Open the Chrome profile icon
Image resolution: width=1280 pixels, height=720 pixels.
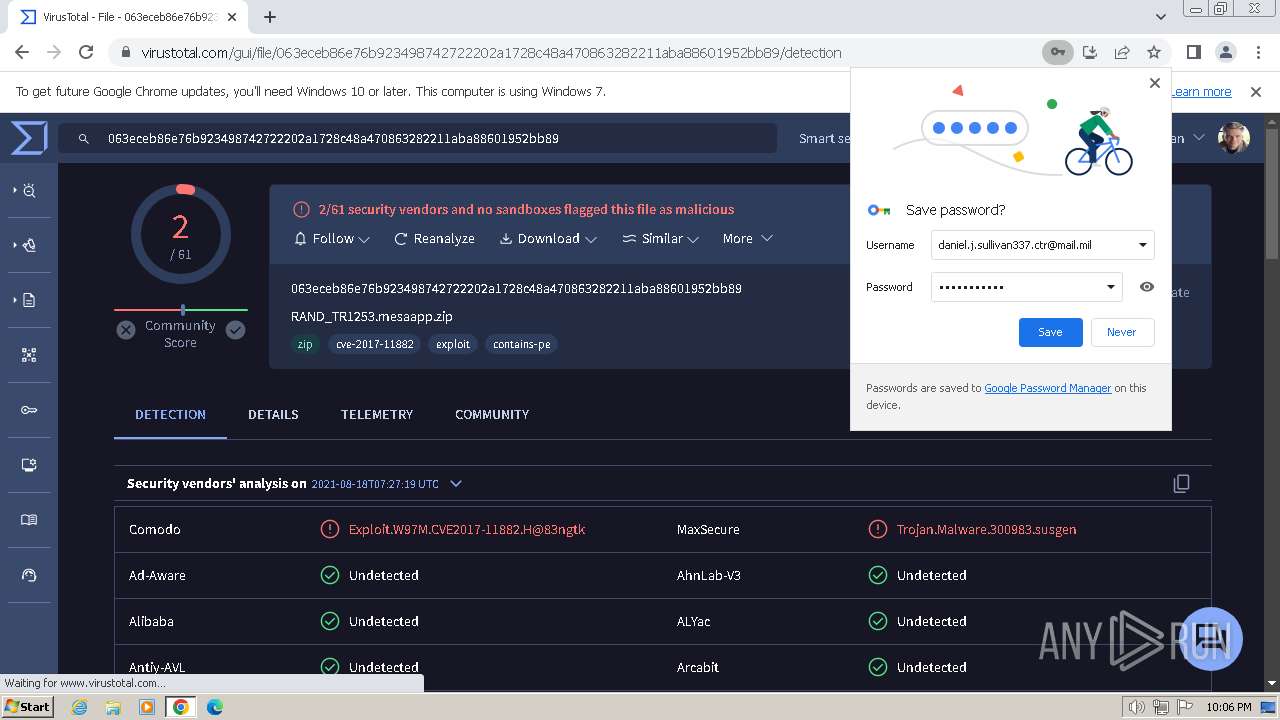click(x=1225, y=52)
